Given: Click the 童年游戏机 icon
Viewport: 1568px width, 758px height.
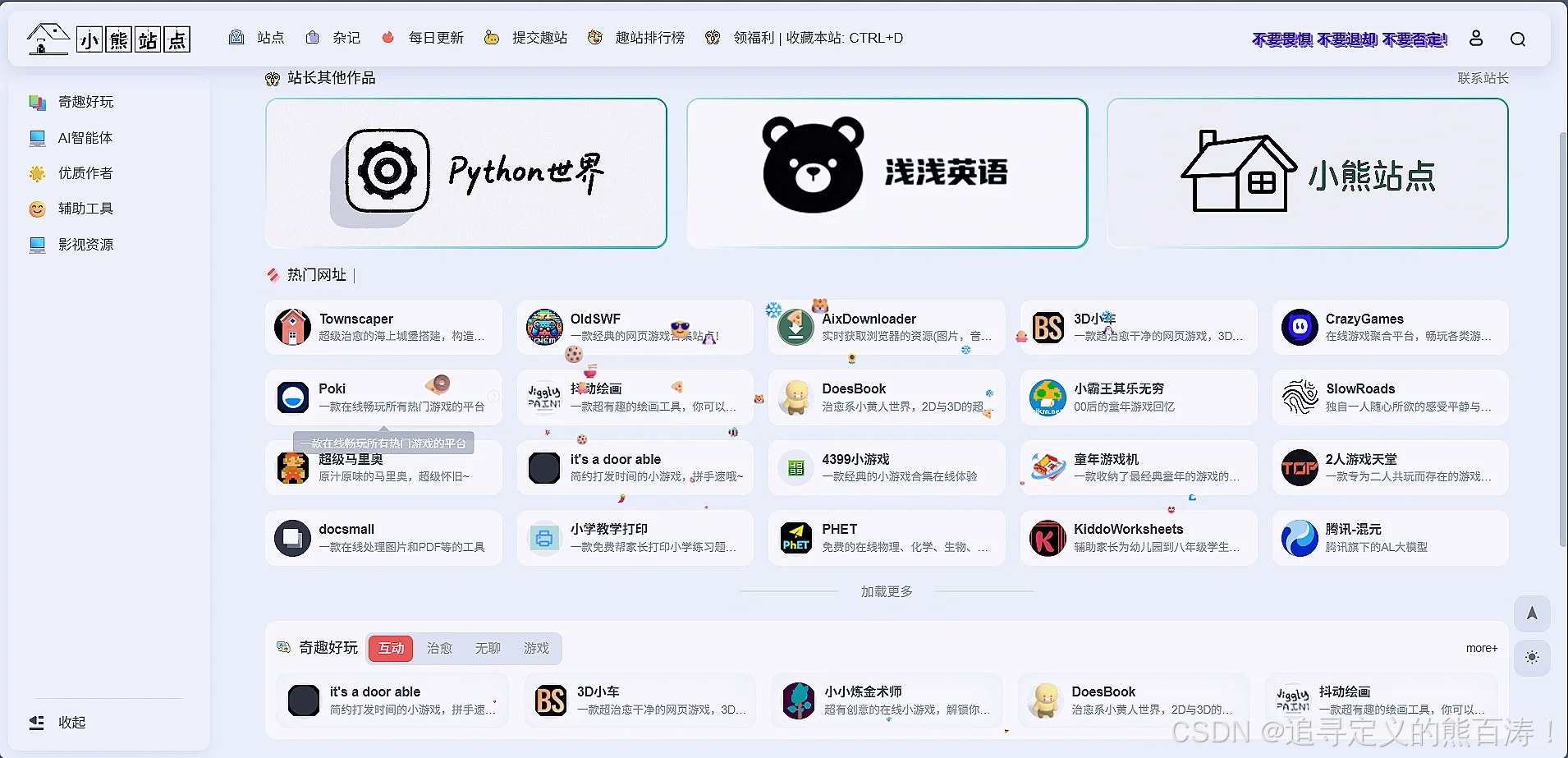Looking at the screenshot, I should (1048, 467).
